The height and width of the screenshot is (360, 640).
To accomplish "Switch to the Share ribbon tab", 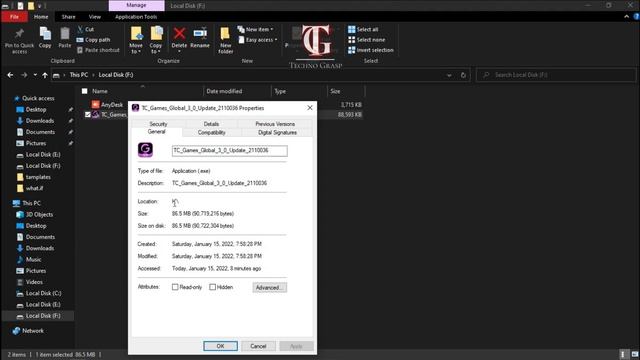I will coord(69,17).
